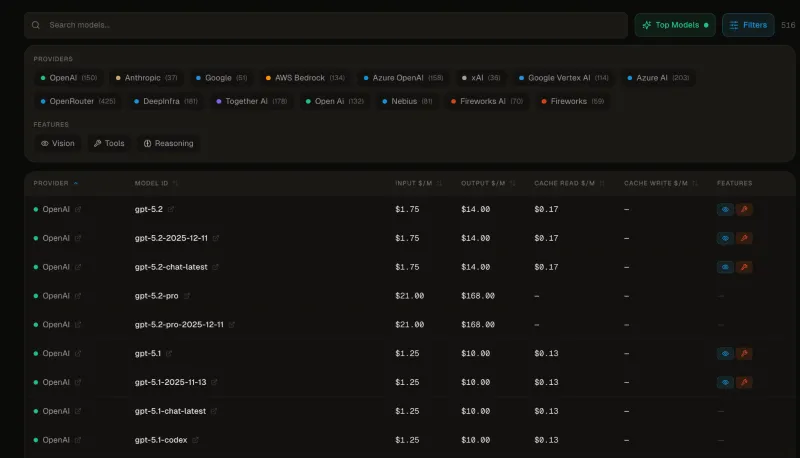Filter by Azure AI provider chip
Viewport: 800px width, 458px height.
pos(658,78)
